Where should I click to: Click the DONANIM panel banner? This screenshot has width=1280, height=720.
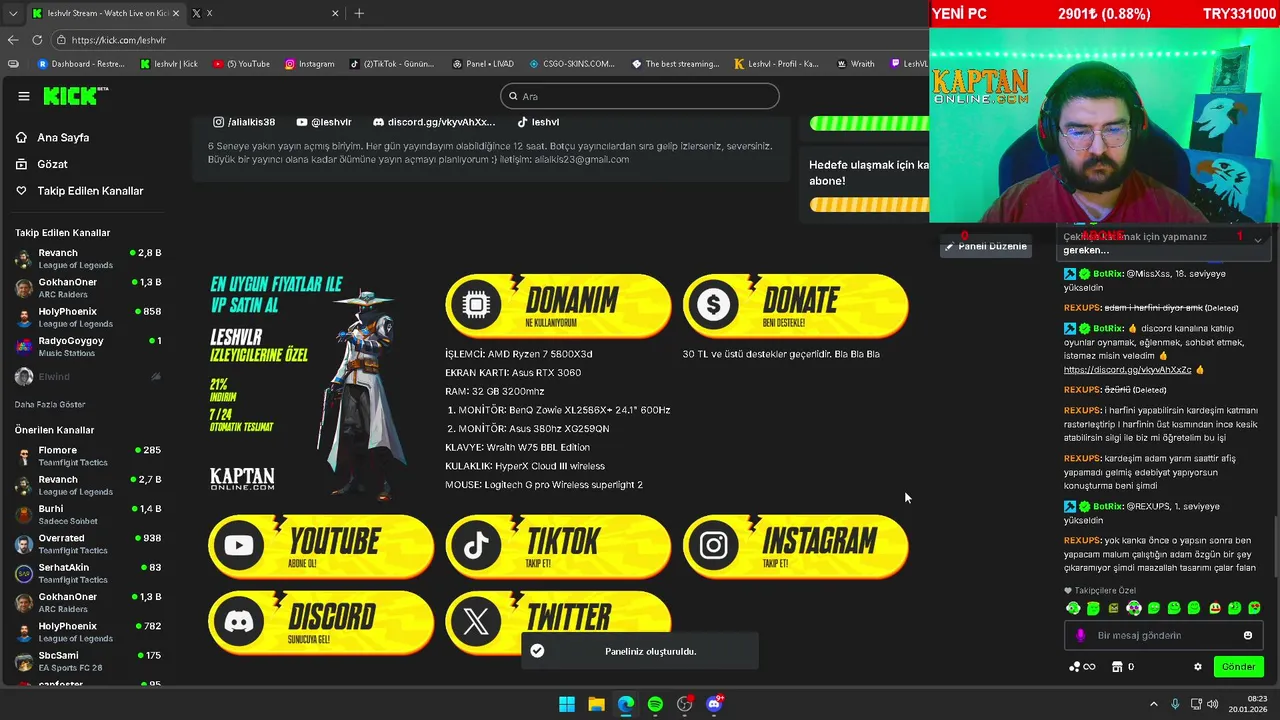click(x=558, y=305)
